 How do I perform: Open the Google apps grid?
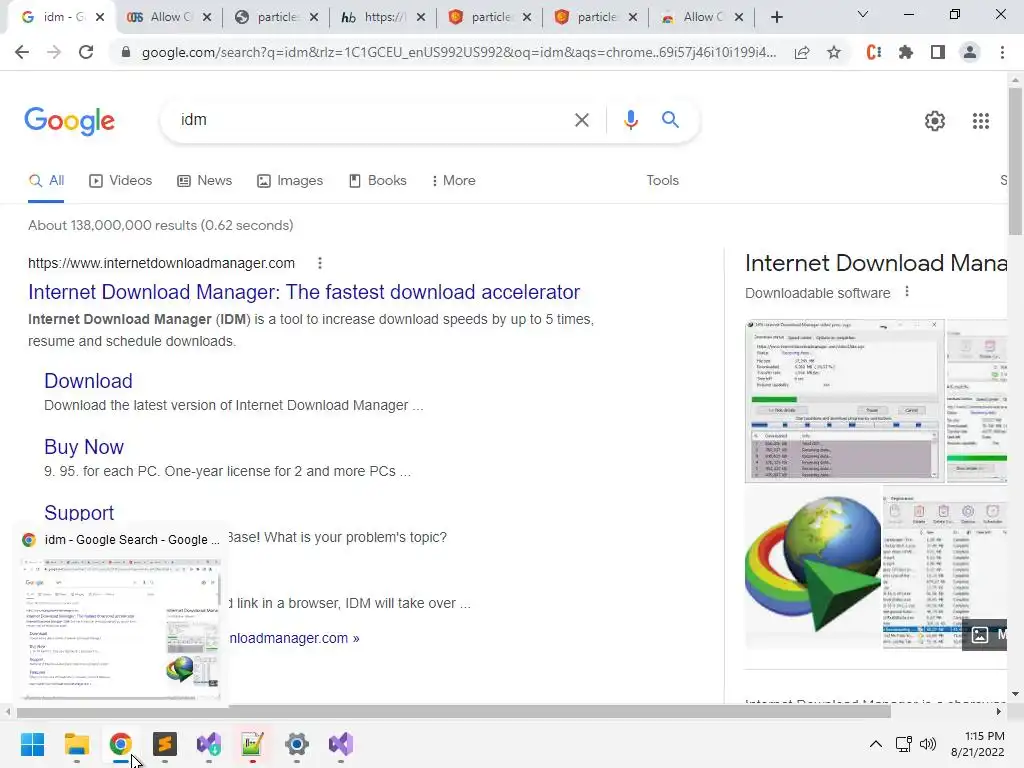coord(981,121)
